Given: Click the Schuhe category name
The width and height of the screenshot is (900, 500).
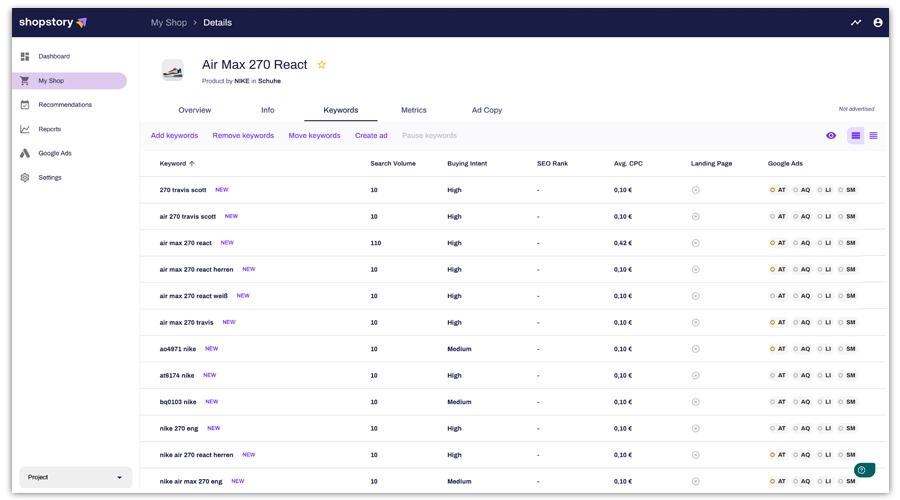Looking at the screenshot, I should pos(269,81).
